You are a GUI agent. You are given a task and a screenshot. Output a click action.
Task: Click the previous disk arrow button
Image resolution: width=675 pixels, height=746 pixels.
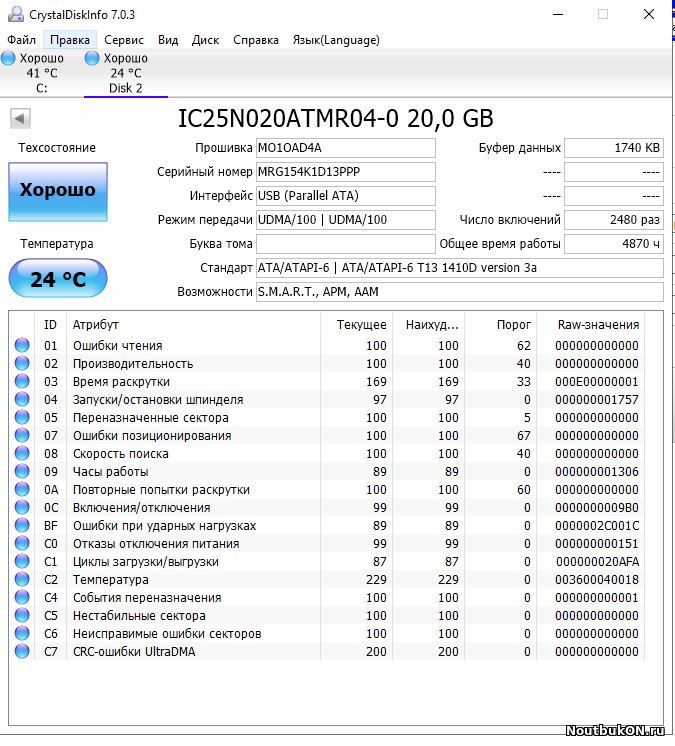tap(20, 118)
